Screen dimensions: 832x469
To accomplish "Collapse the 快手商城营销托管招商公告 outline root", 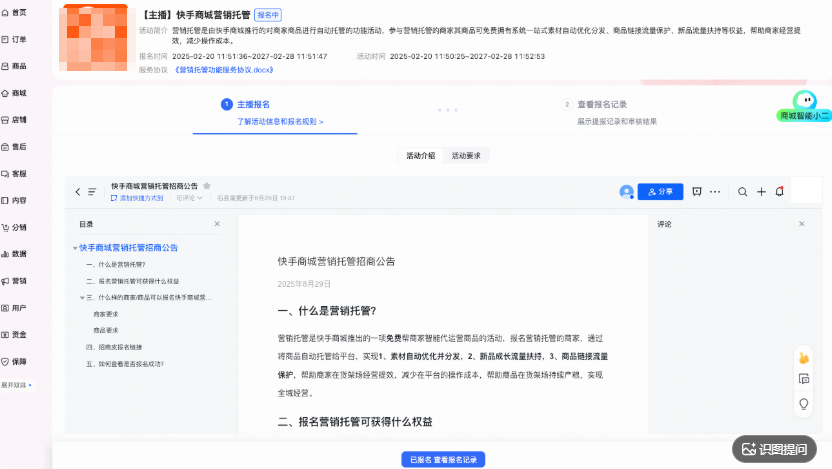I will (x=75, y=248).
